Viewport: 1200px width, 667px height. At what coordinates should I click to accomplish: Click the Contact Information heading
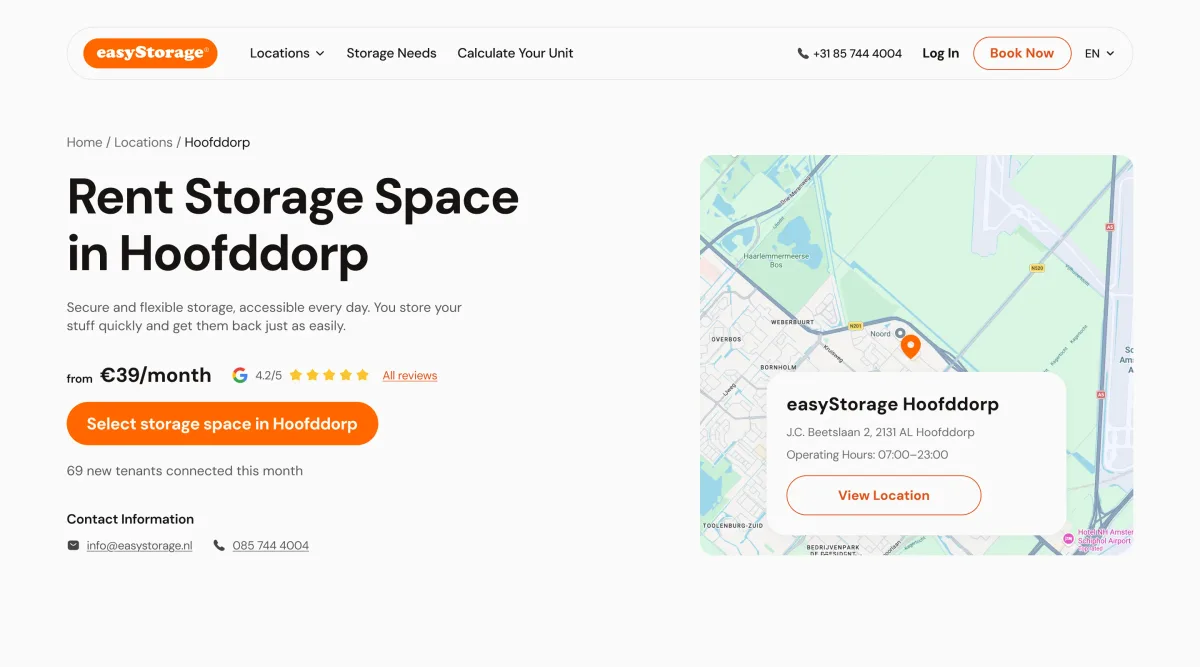(x=130, y=519)
